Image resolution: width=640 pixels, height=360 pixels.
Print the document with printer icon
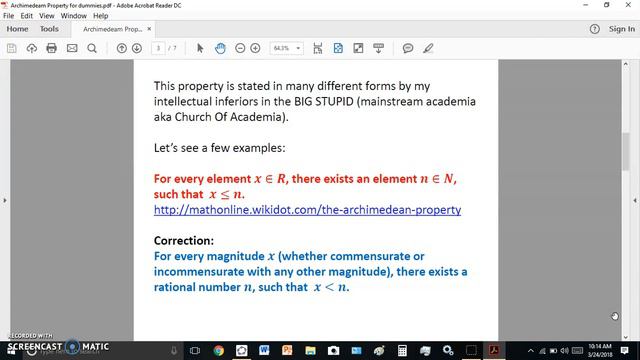[x=51, y=48]
